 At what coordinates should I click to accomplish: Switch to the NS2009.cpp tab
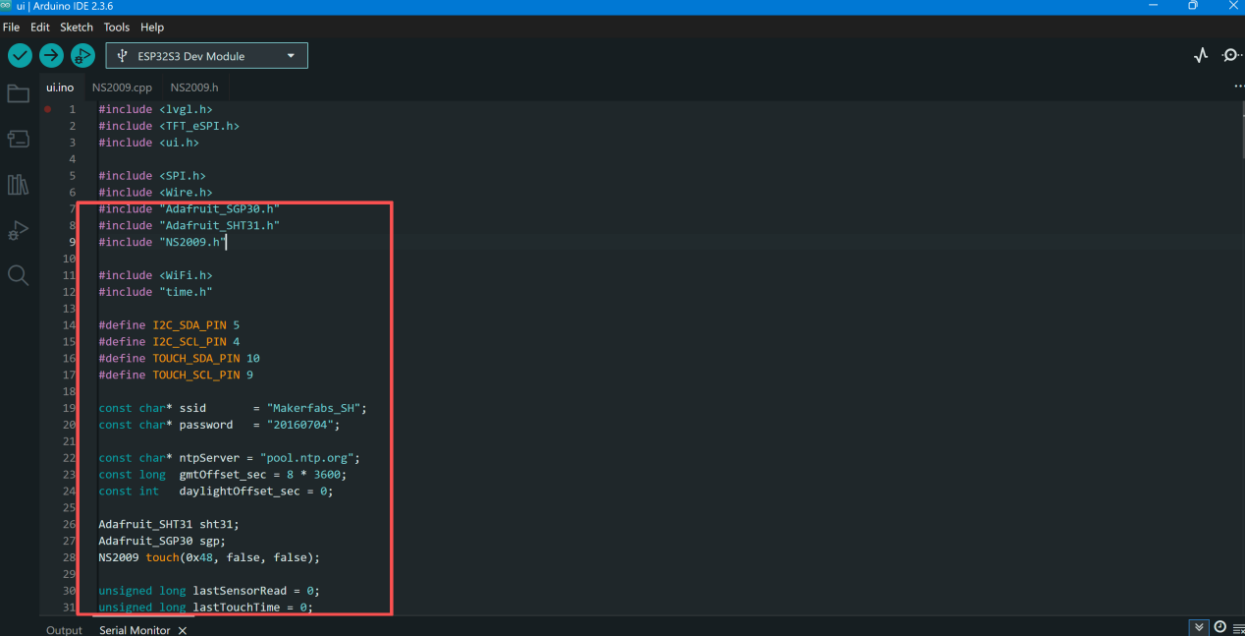coord(122,87)
